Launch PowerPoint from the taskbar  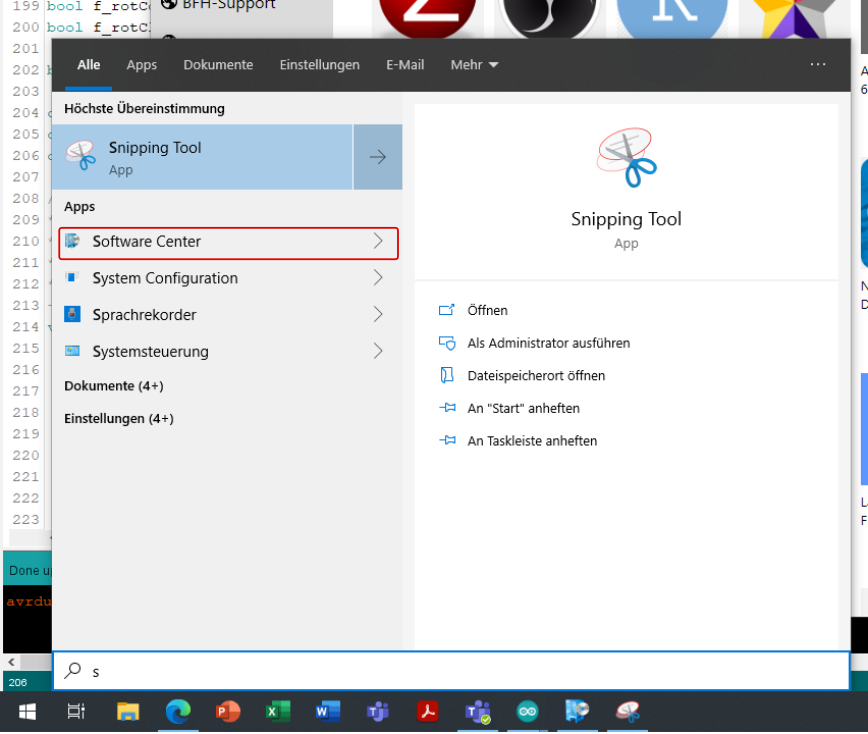point(228,712)
